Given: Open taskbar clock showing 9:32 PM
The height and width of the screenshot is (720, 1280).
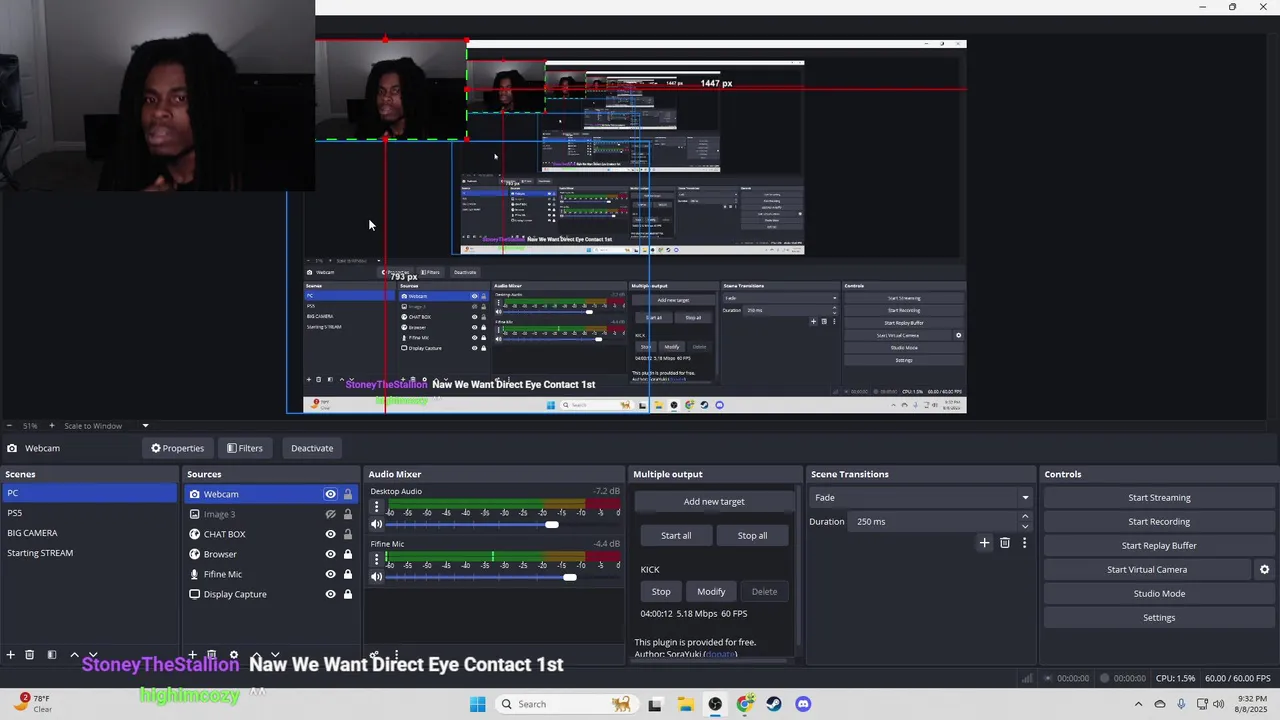Looking at the screenshot, I should coord(1252,704).
